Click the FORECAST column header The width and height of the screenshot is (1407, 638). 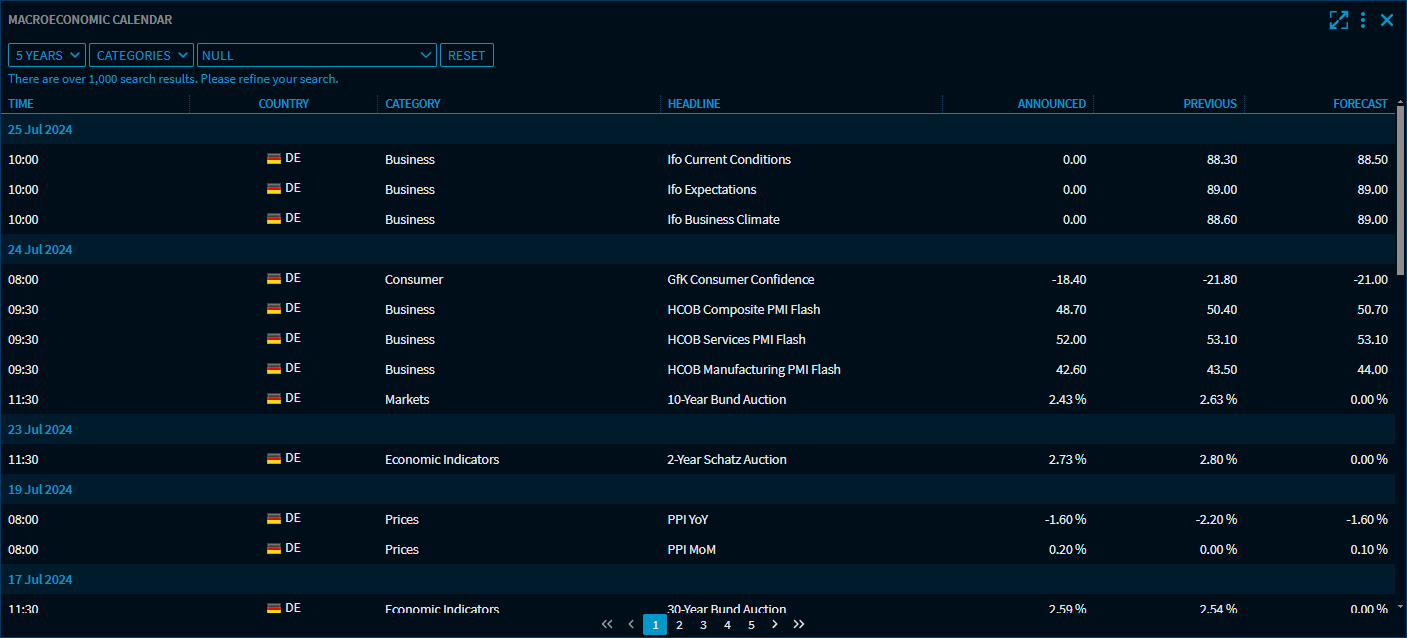(x=1359, y=104)
